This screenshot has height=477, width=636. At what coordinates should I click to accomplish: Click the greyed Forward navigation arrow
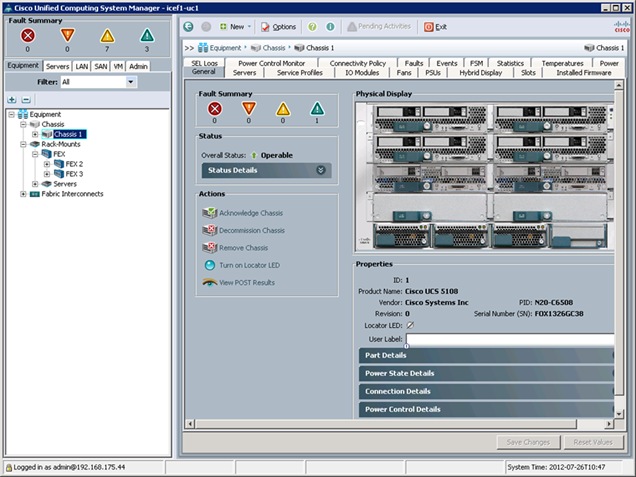[x=206, y=27]
